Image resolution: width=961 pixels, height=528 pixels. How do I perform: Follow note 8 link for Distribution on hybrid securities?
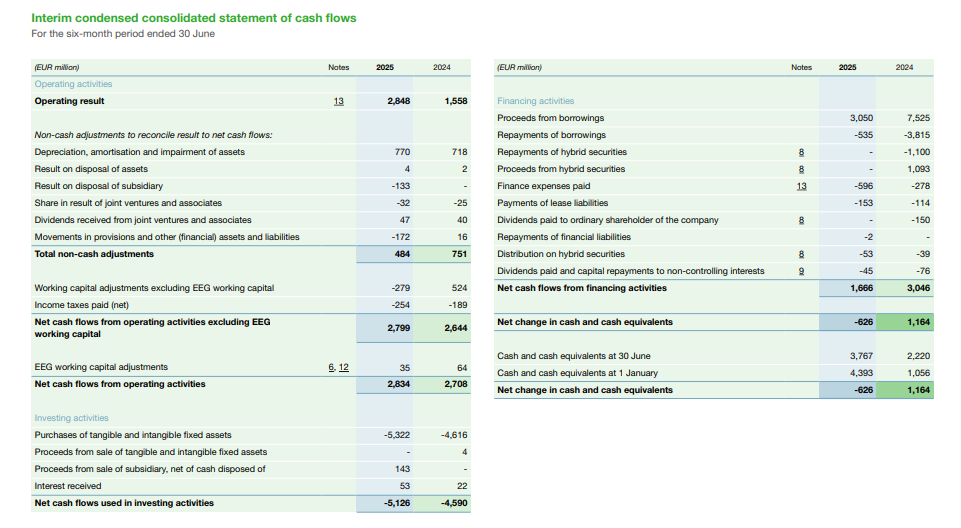point(801,254)
